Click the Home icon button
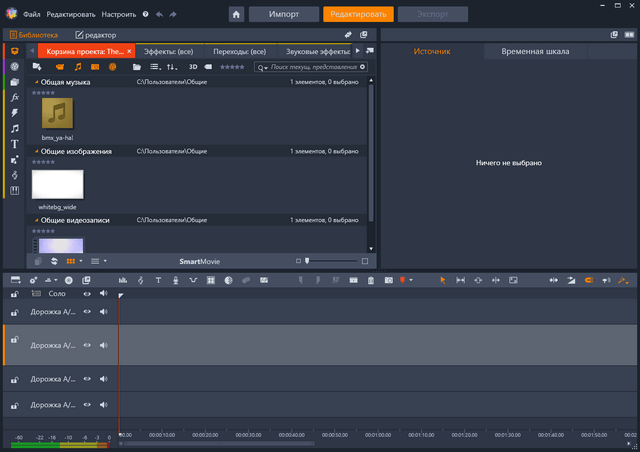The image size is (640, 452). click(236, 15)
